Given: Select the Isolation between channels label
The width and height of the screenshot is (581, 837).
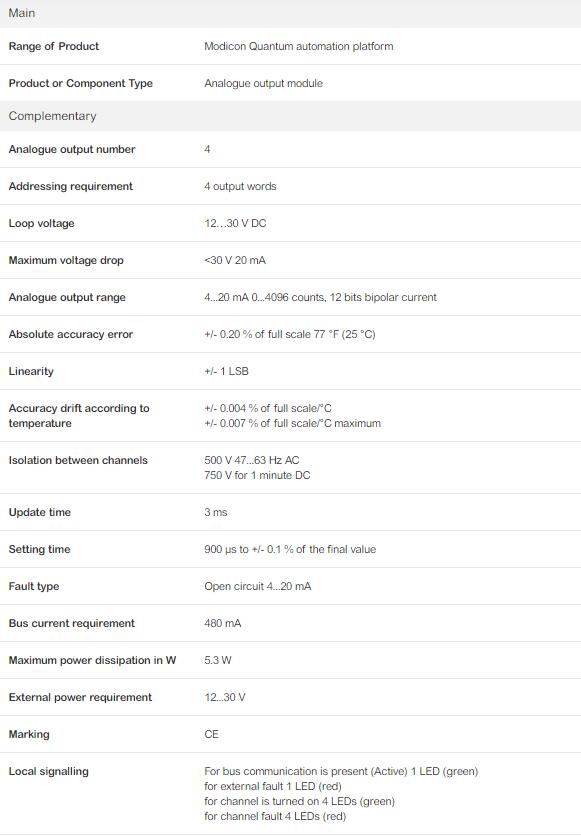Looking at the screenshot, I should pos(78,460).
